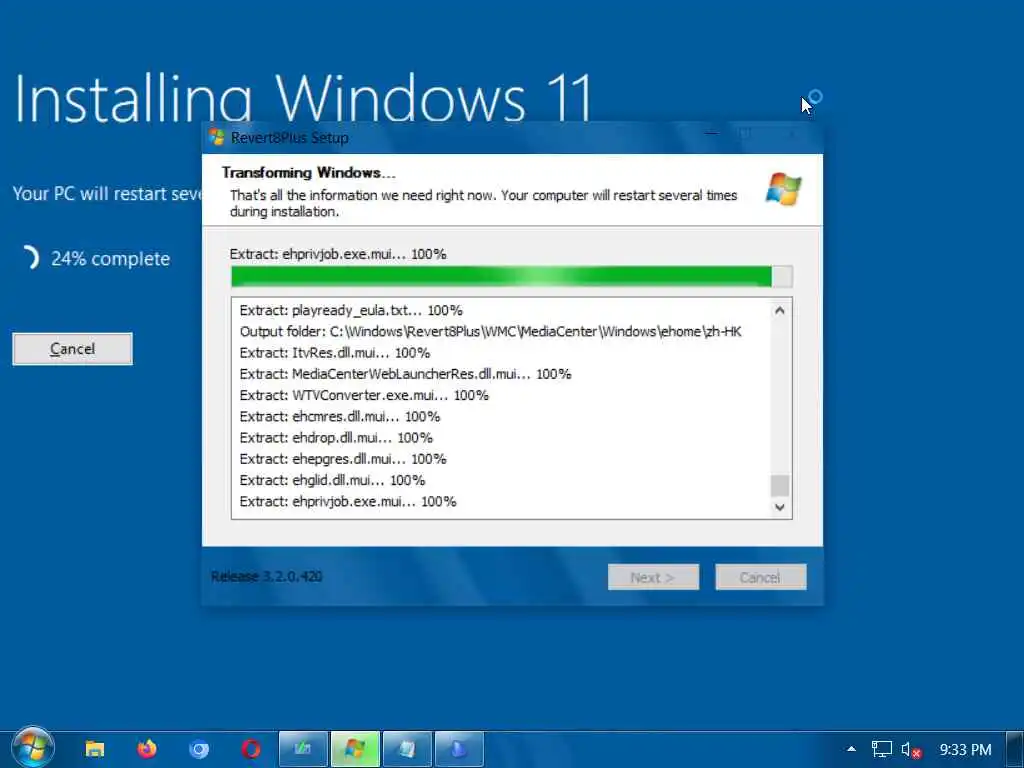Select the ehglid.dll.mui log line
The height and width of the screenshot is (768, 1024).
(332, 480)
